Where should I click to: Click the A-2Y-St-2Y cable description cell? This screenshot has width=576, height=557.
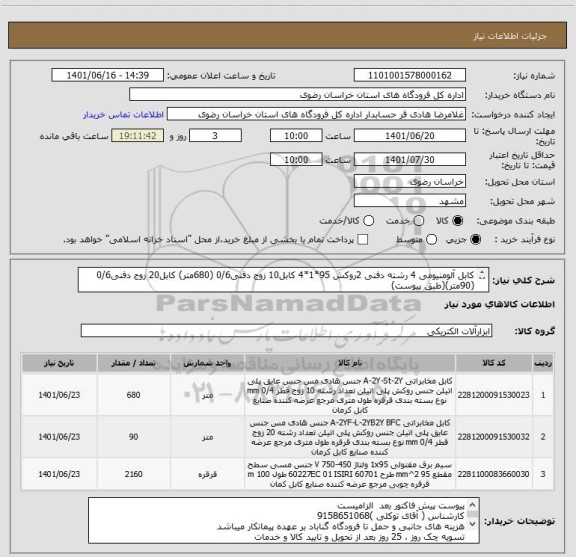click(350, 395)
